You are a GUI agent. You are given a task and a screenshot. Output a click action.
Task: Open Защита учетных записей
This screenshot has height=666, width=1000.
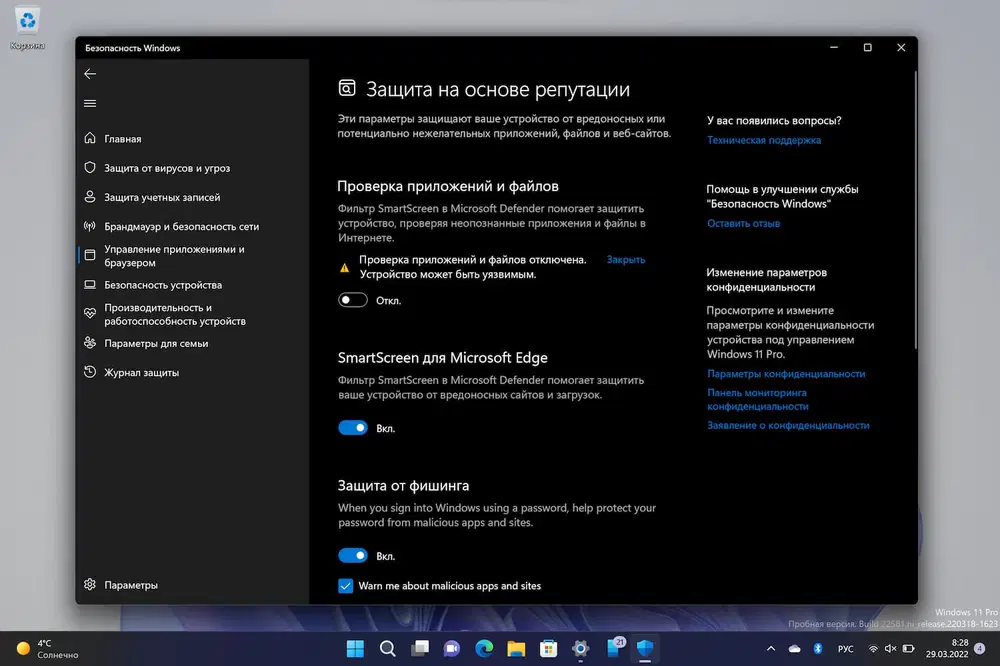[x=192, y=197]
